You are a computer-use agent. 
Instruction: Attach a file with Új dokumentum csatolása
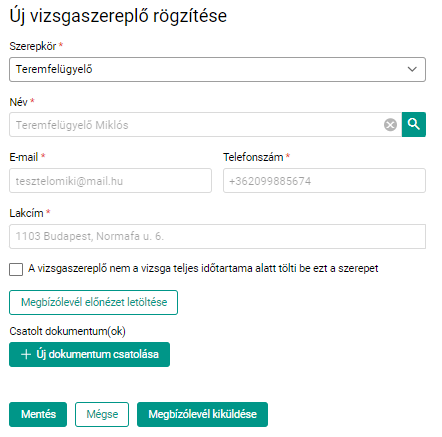click(89, 354)
